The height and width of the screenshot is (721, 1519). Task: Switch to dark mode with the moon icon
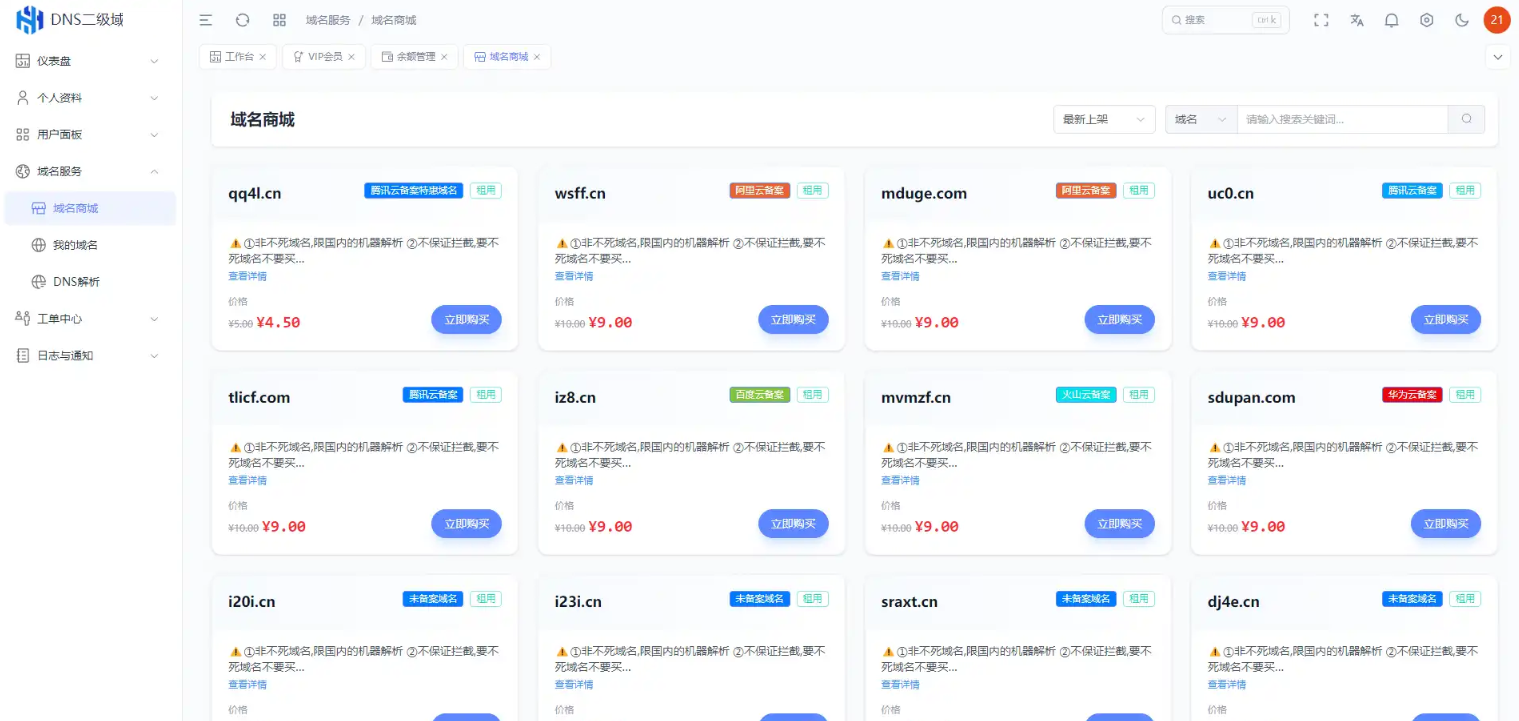click(x=1461, y=19)
